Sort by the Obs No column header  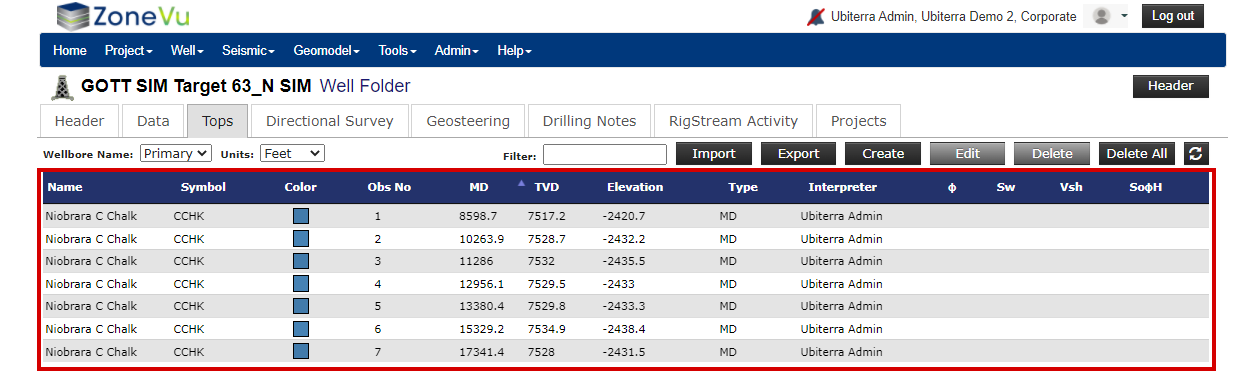[389, 187]
